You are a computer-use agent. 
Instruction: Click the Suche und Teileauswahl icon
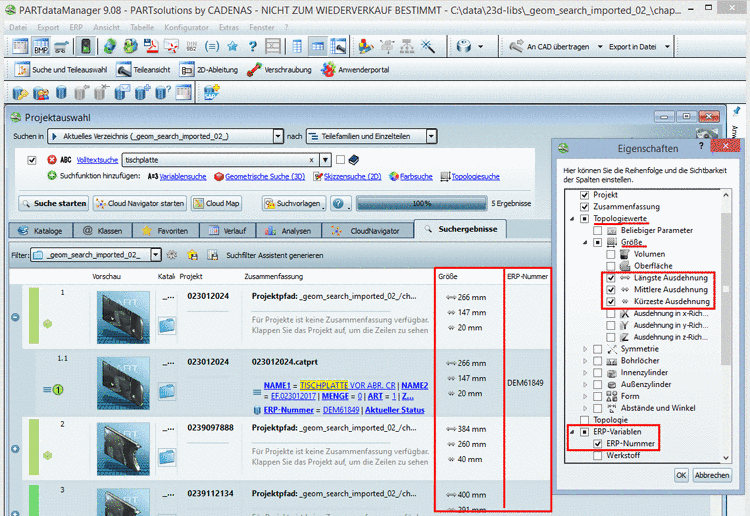pos(22,70)
